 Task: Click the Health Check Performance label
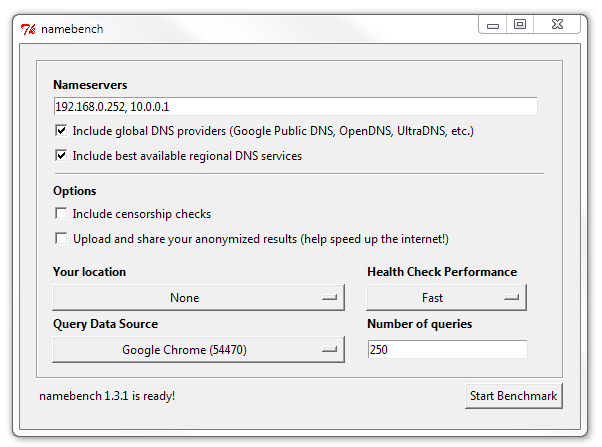click(x=442, y=272)
